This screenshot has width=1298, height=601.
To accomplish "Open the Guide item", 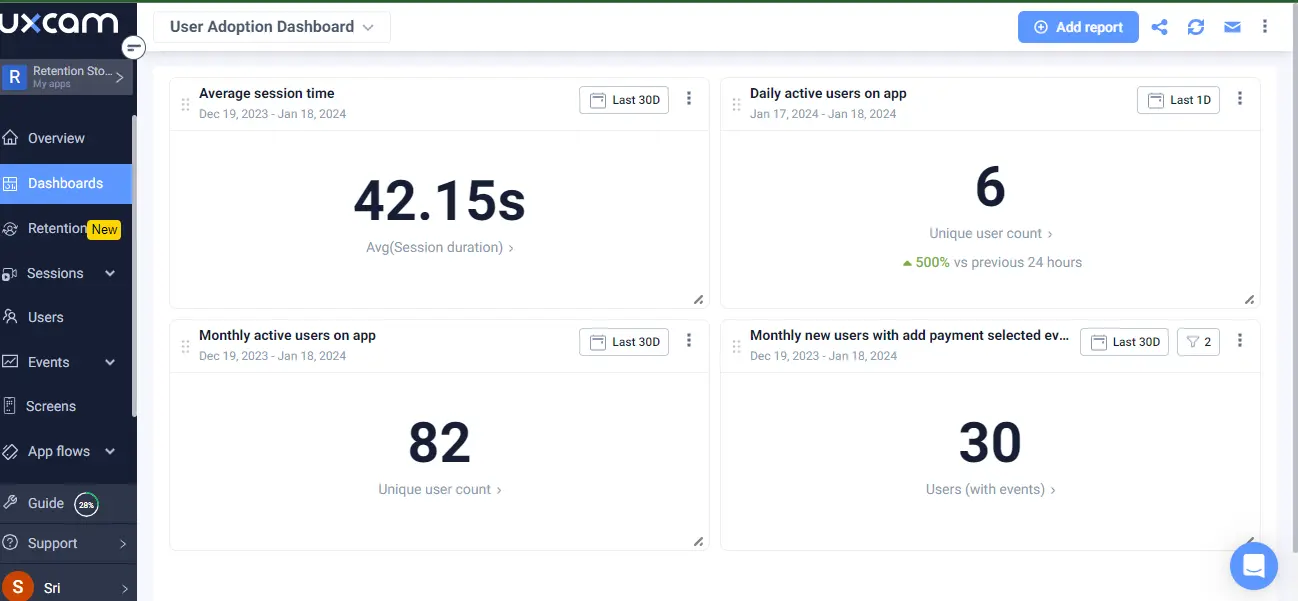I will coord(46,503).
